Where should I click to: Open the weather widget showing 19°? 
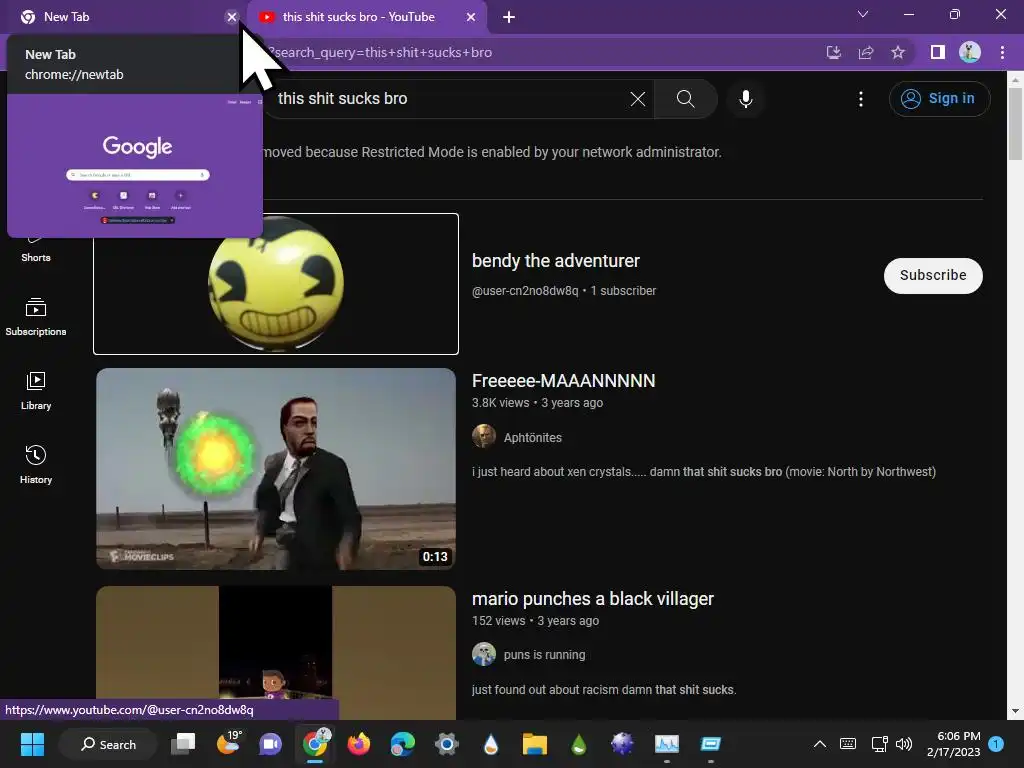[x=229, y=744]
